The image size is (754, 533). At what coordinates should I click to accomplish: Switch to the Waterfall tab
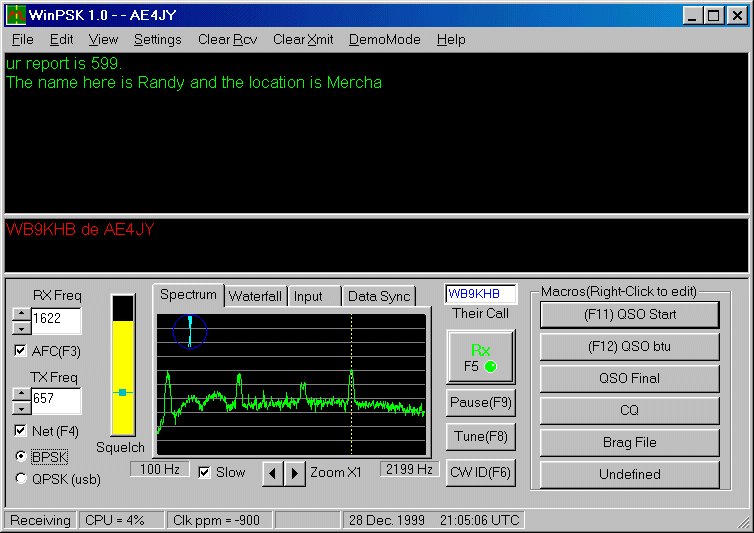255,296
